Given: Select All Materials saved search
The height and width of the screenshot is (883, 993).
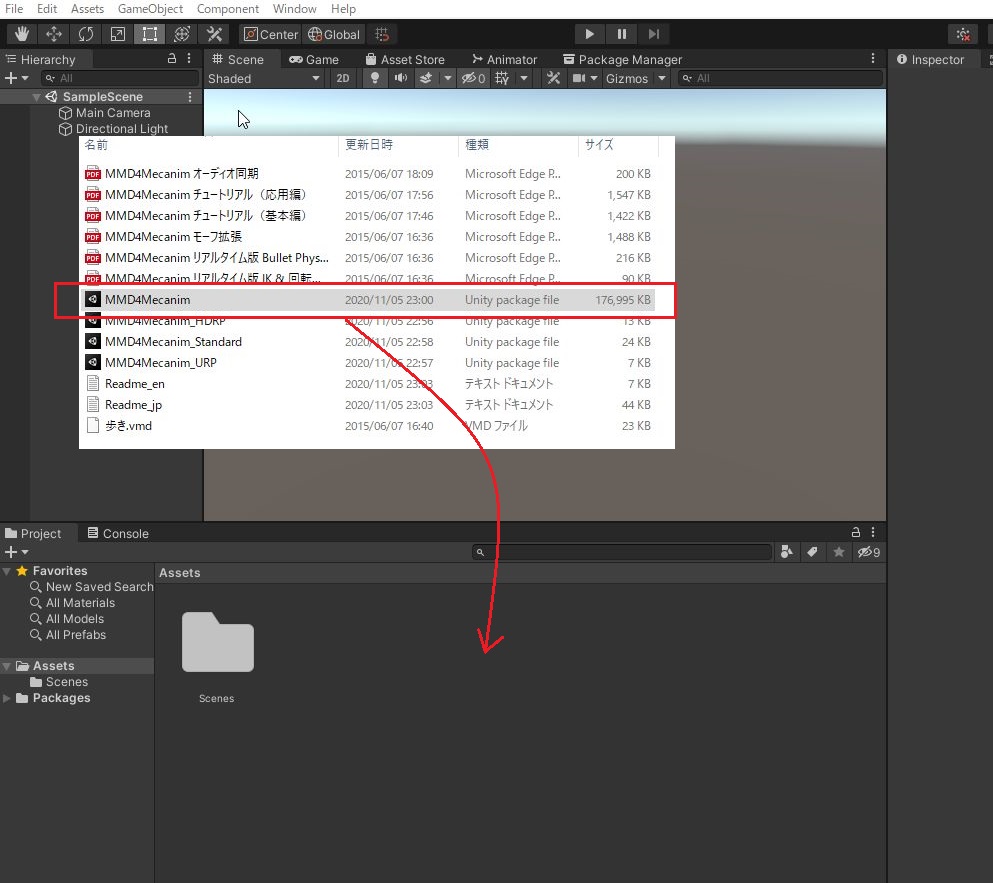Looking at the screenshot, I should pos(80,603).
